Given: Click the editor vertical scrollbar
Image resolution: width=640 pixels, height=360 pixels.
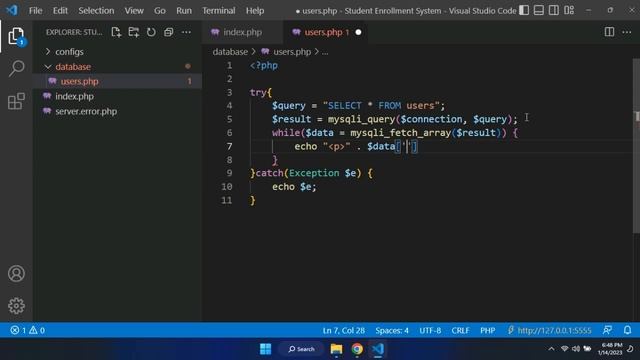Looking at the screenshot, I should point(636,145).
